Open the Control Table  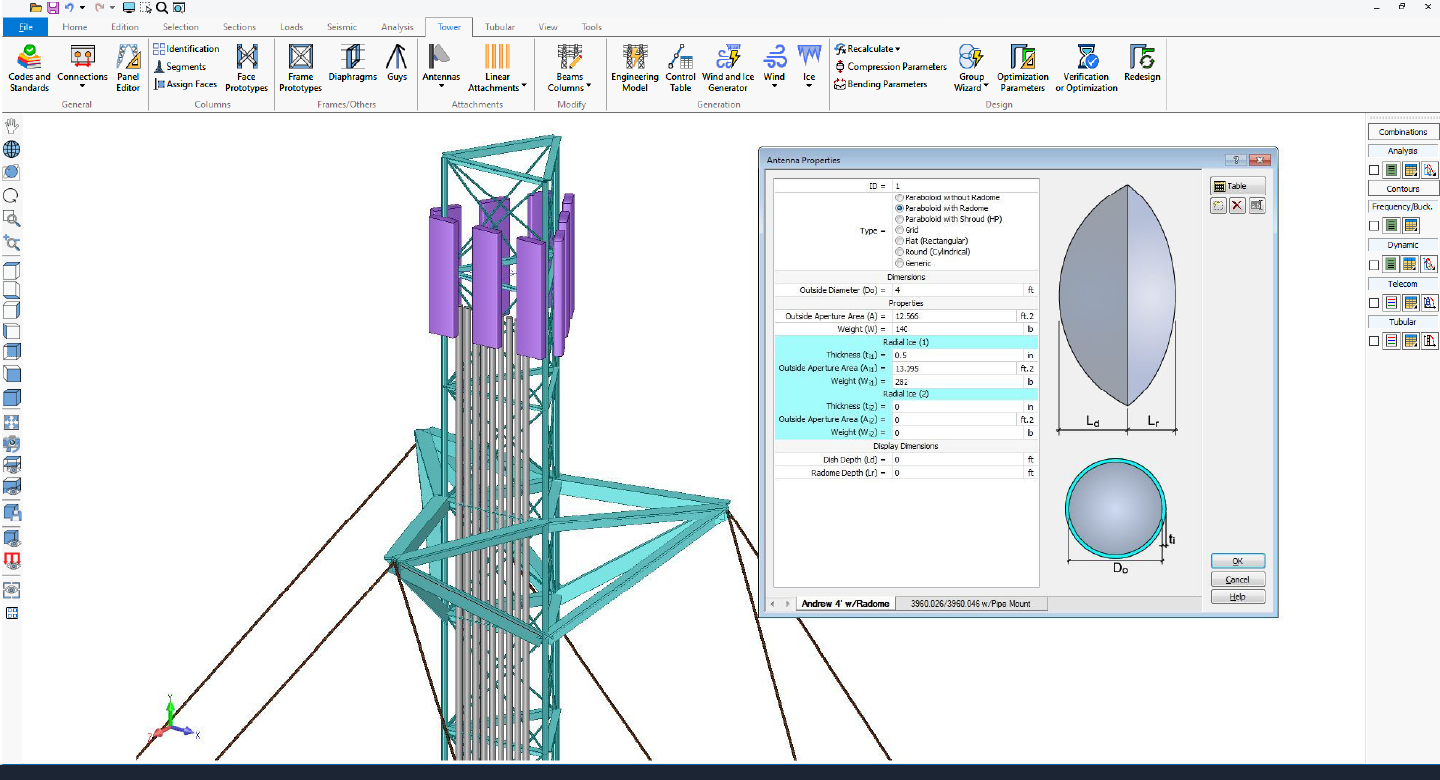point(680,67)
